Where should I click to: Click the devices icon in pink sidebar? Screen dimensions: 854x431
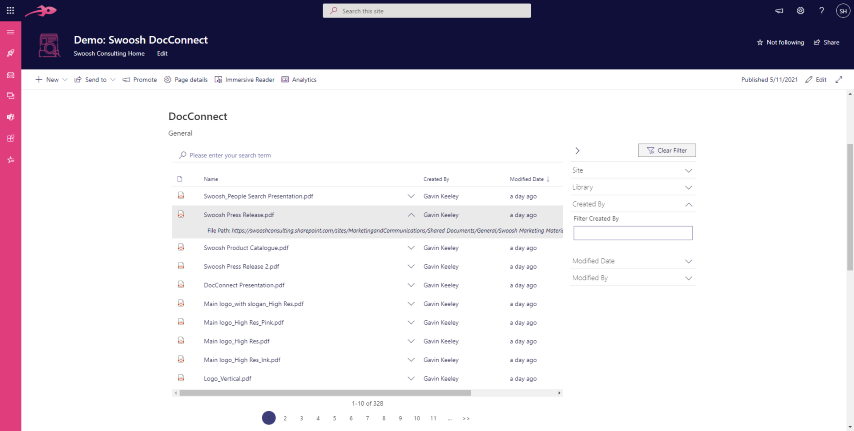pyautogui.click(x=10, y=96)
